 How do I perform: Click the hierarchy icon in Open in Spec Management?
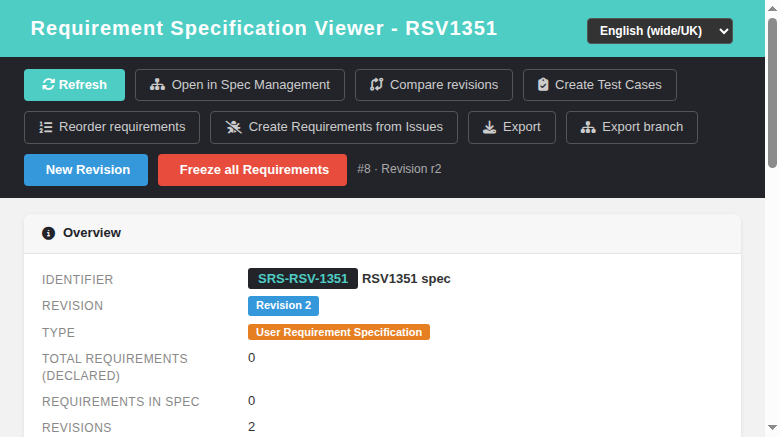point(157,85)
